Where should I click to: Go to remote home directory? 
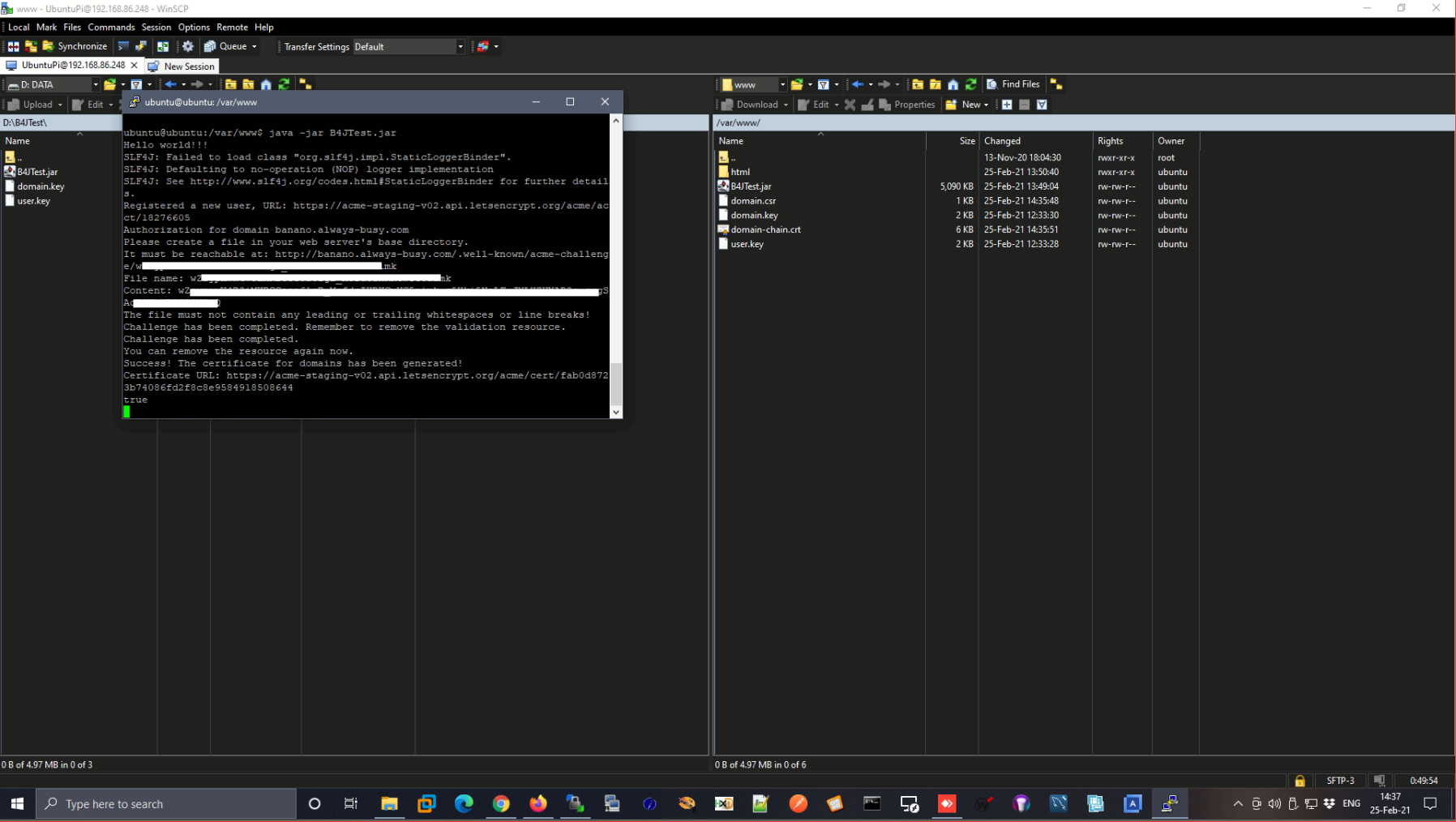[953, 84]
